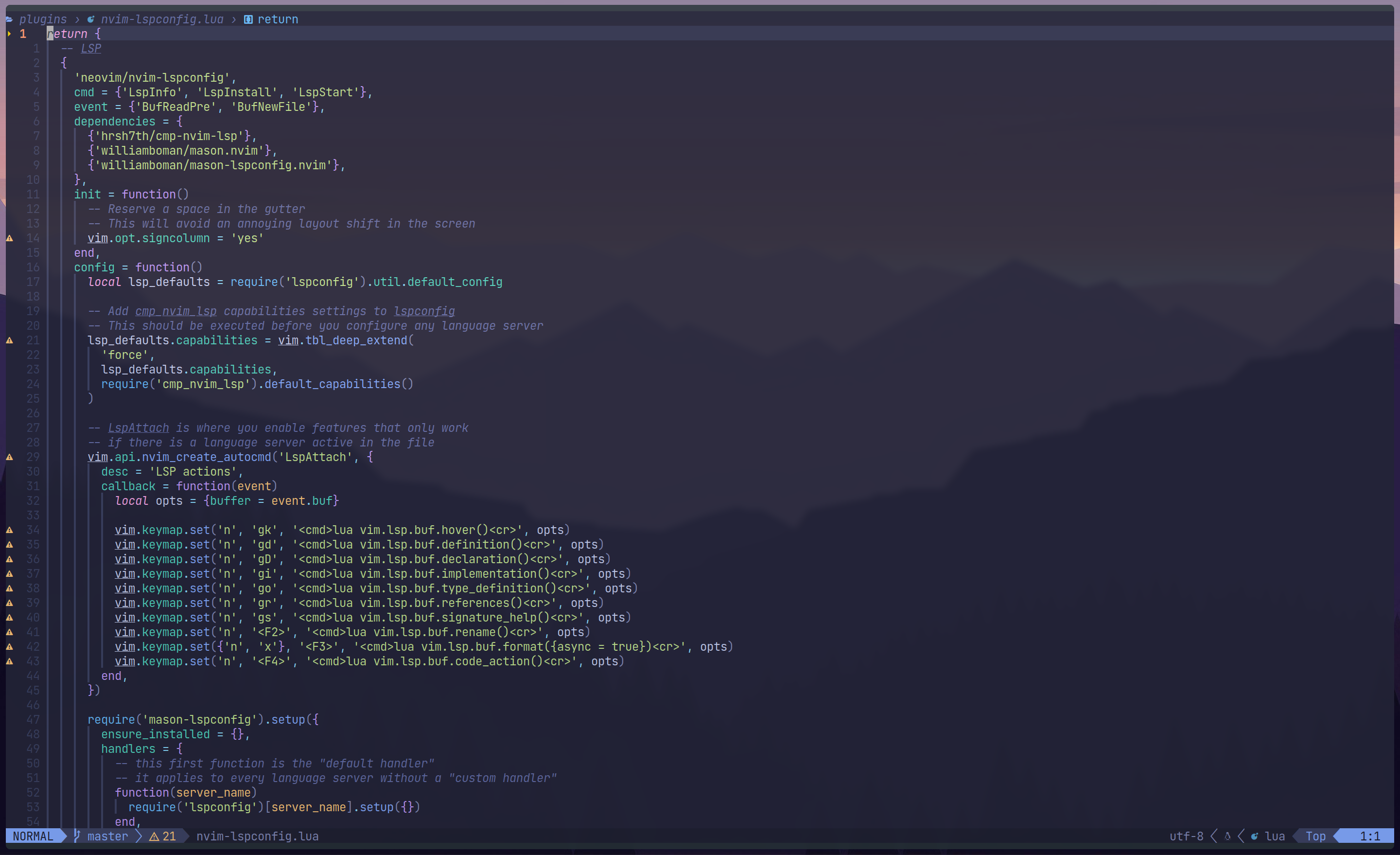Click the warning sign on gutter line 35
Screen dimensions: 1400x855
click(x=10, y=545)
